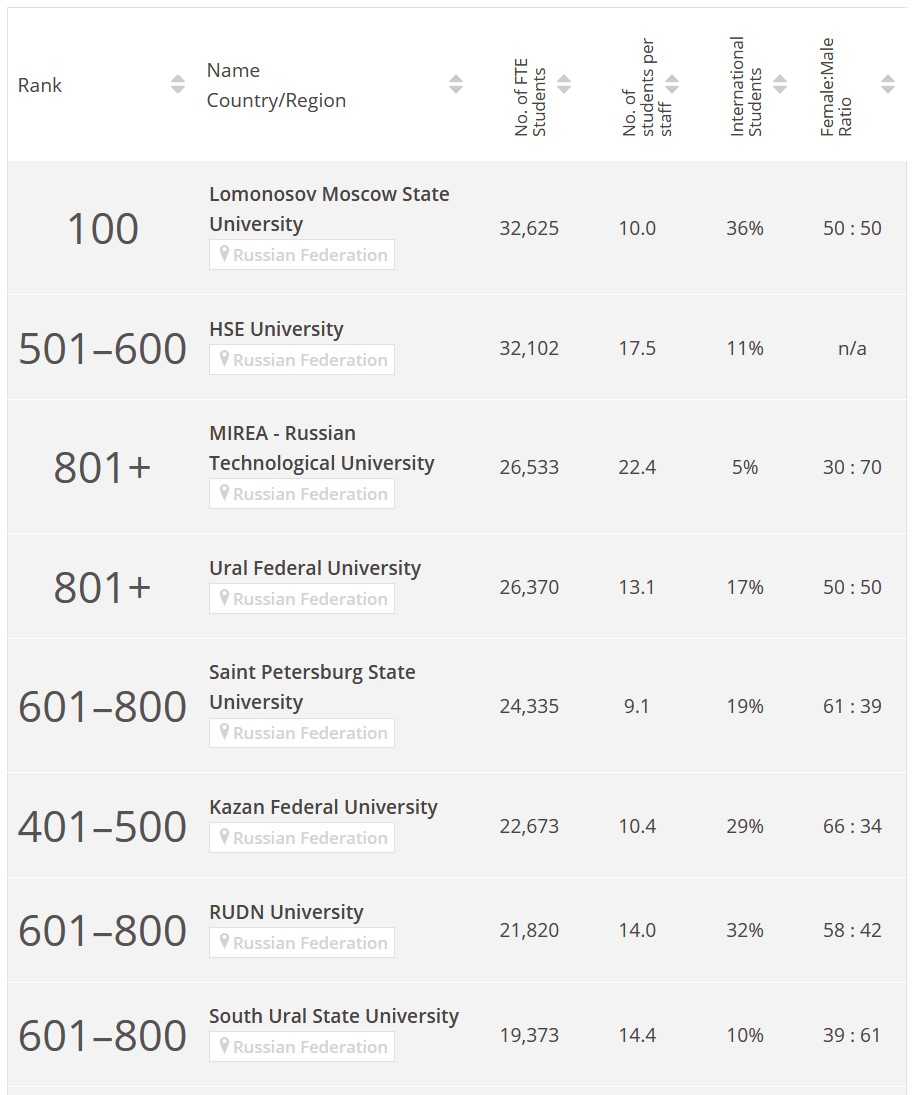Sort by Name Country/Region arrows
916x1095 pixels.
(x=456, y=85)
